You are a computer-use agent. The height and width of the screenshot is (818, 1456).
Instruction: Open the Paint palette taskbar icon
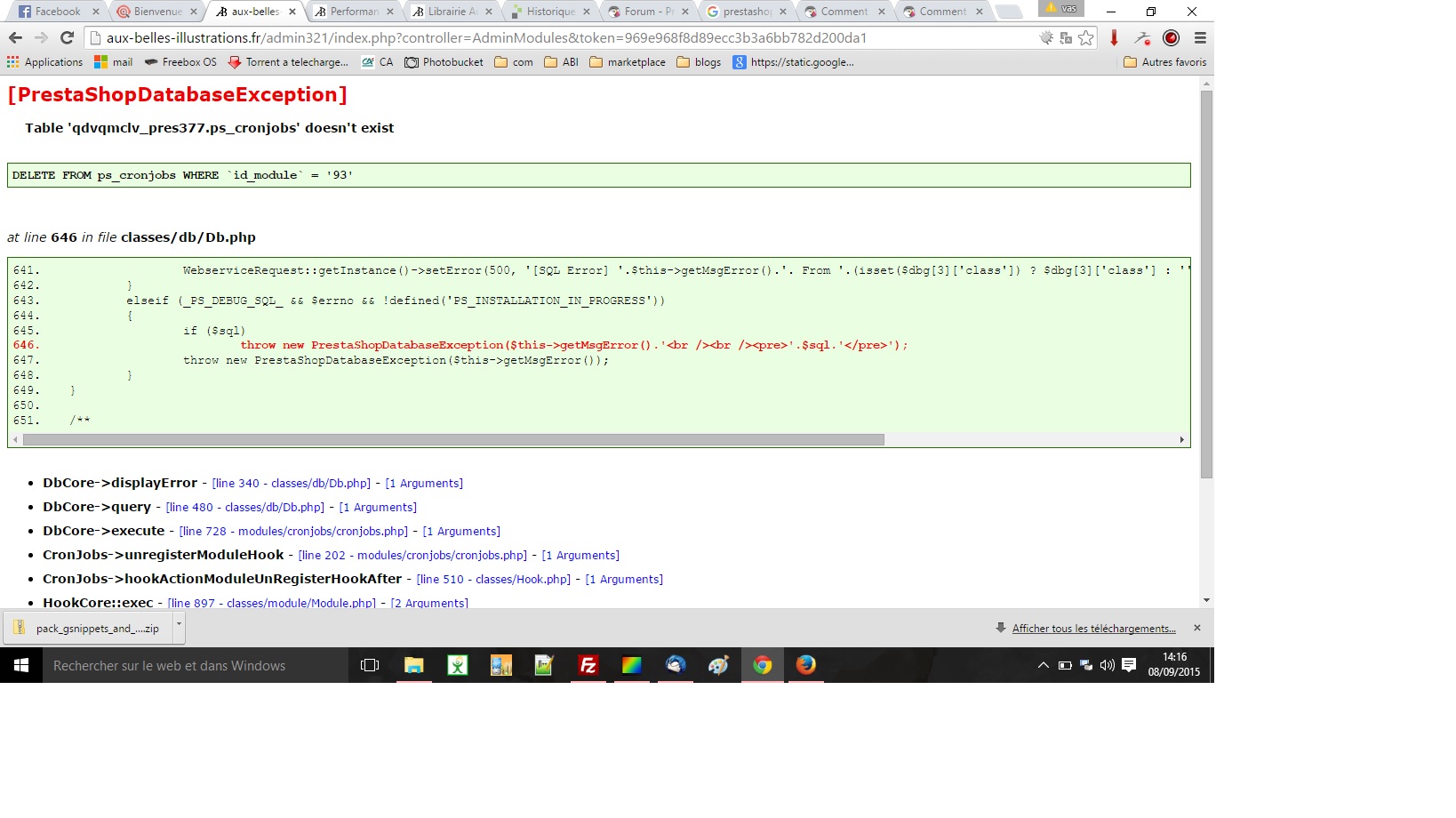(718, 665)
